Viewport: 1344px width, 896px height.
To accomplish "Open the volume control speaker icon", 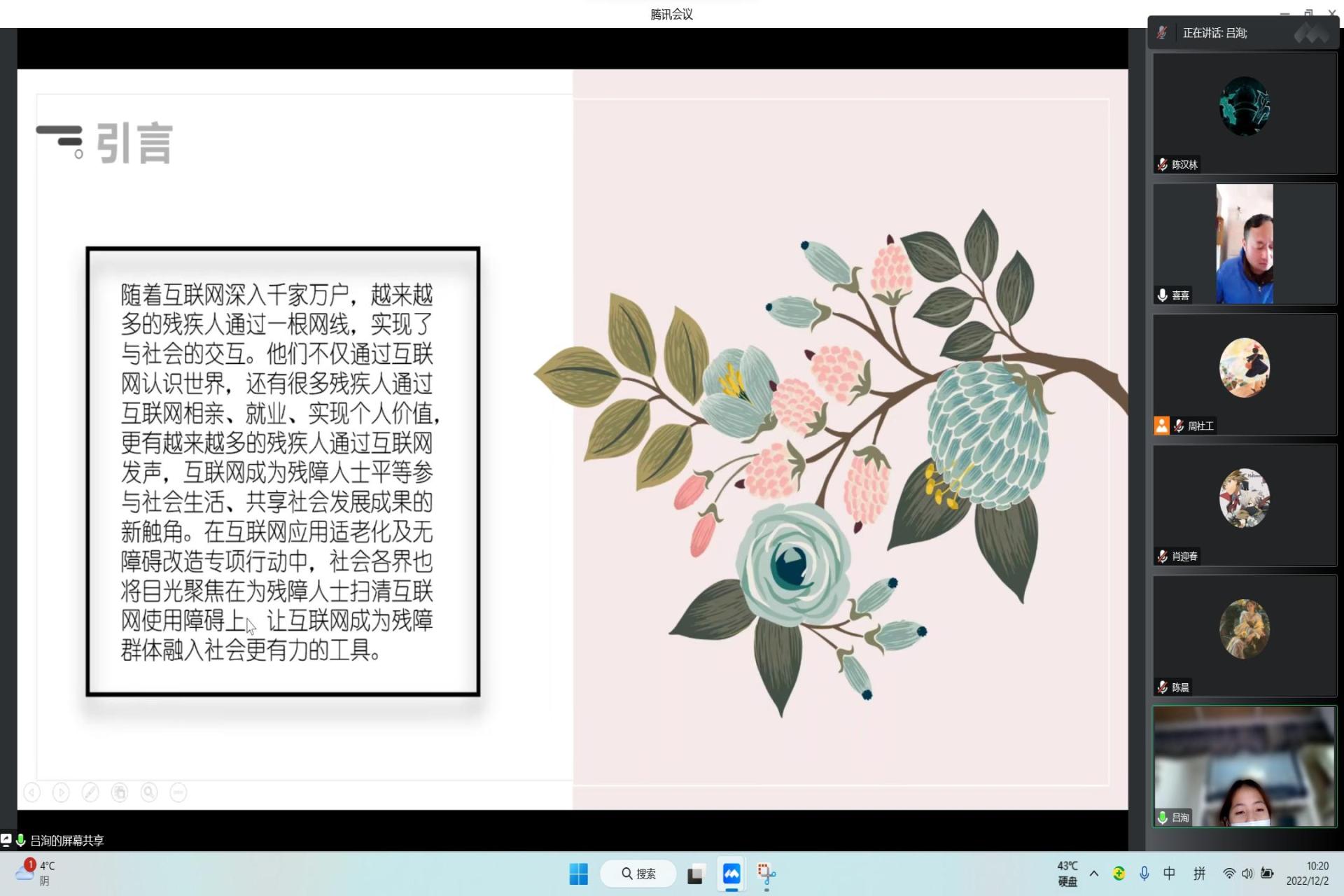I will pyautogui.click(x=1247, y=873).
